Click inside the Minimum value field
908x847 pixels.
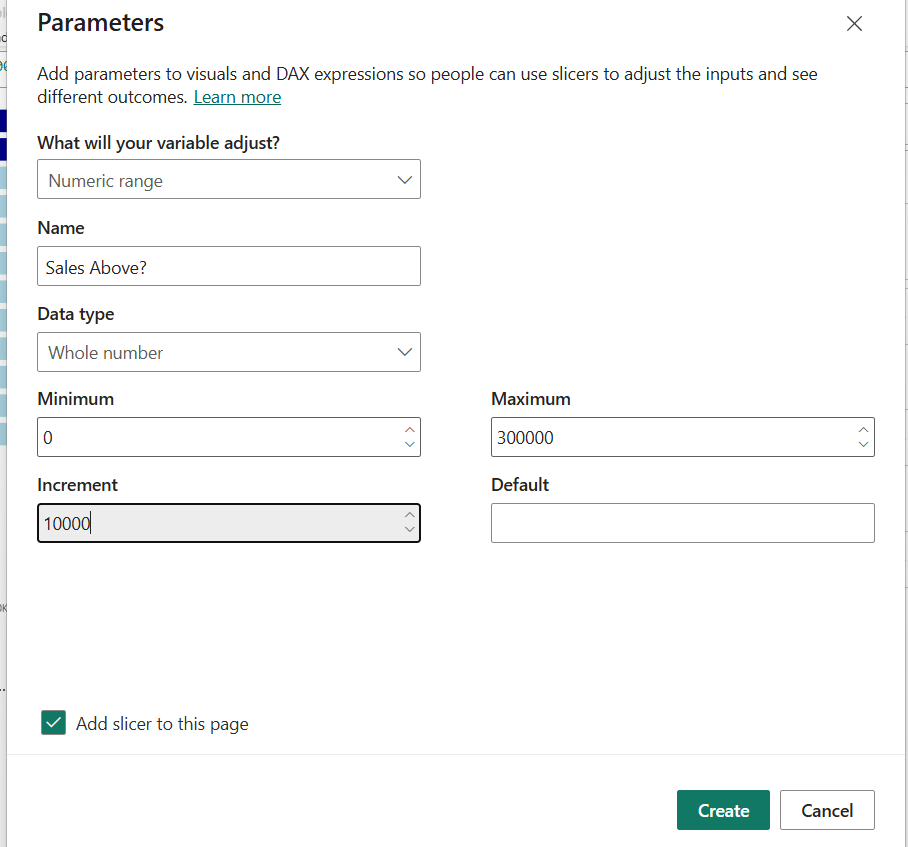click(215, 437)
